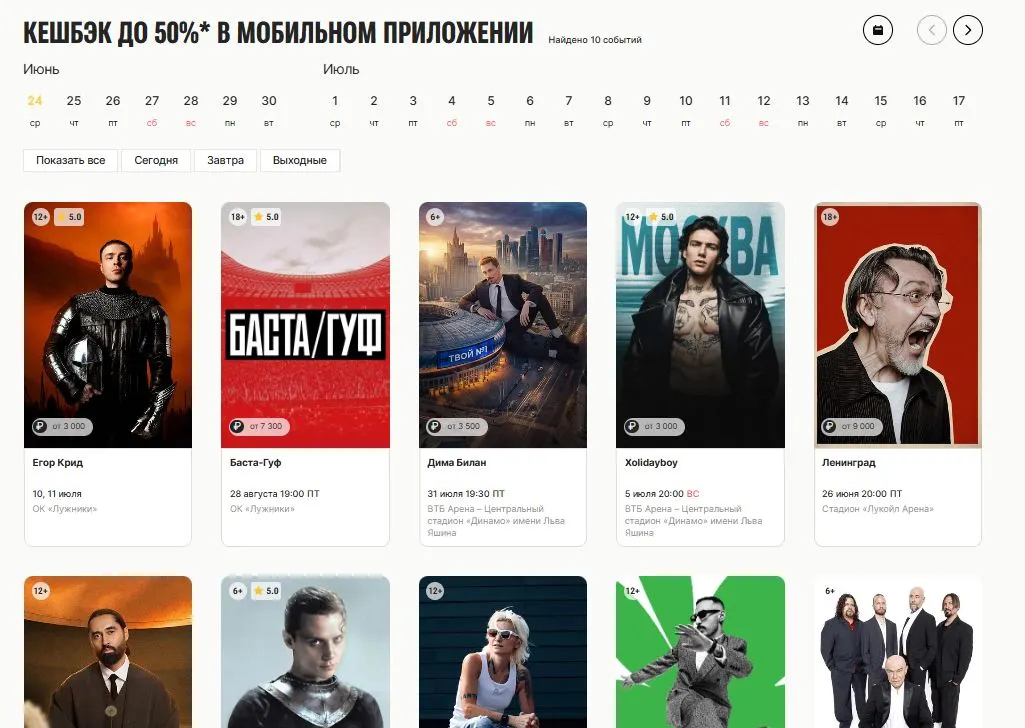Select June 27 сб date
The width and height of the screenshot is (1025, 728).
152,110
